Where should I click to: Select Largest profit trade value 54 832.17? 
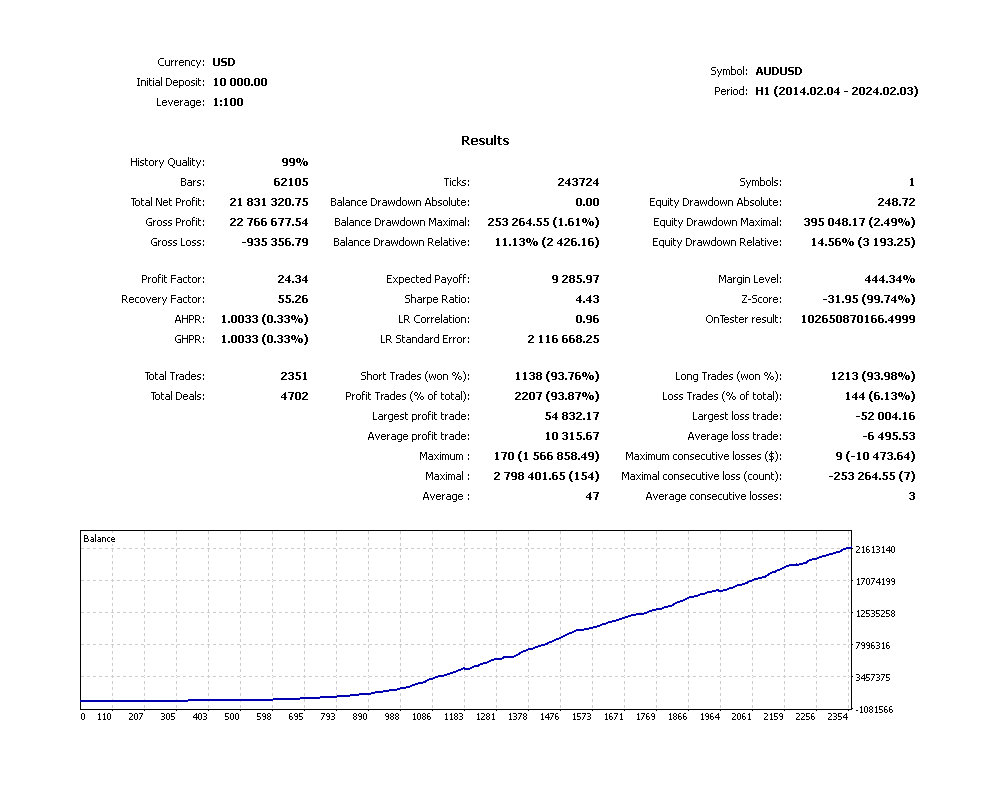(x=572, y=416)
